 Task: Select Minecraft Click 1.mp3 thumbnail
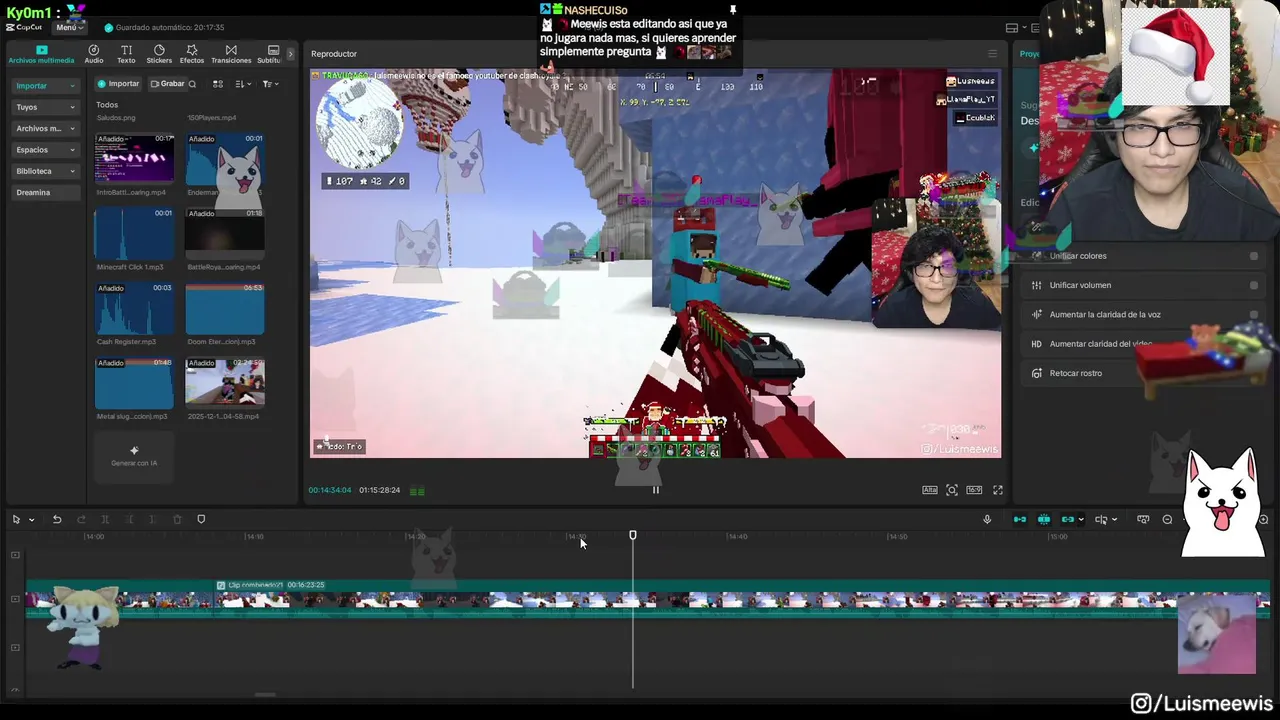click(134, 233)
